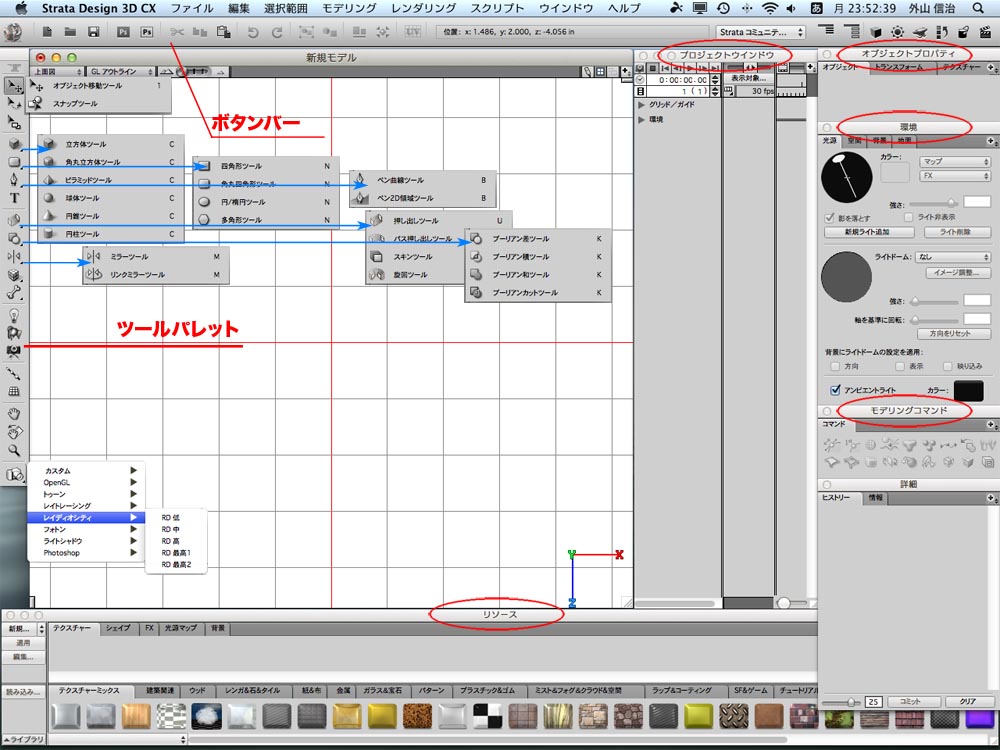Click the イメージ調整... button

(x=958, y=273)
